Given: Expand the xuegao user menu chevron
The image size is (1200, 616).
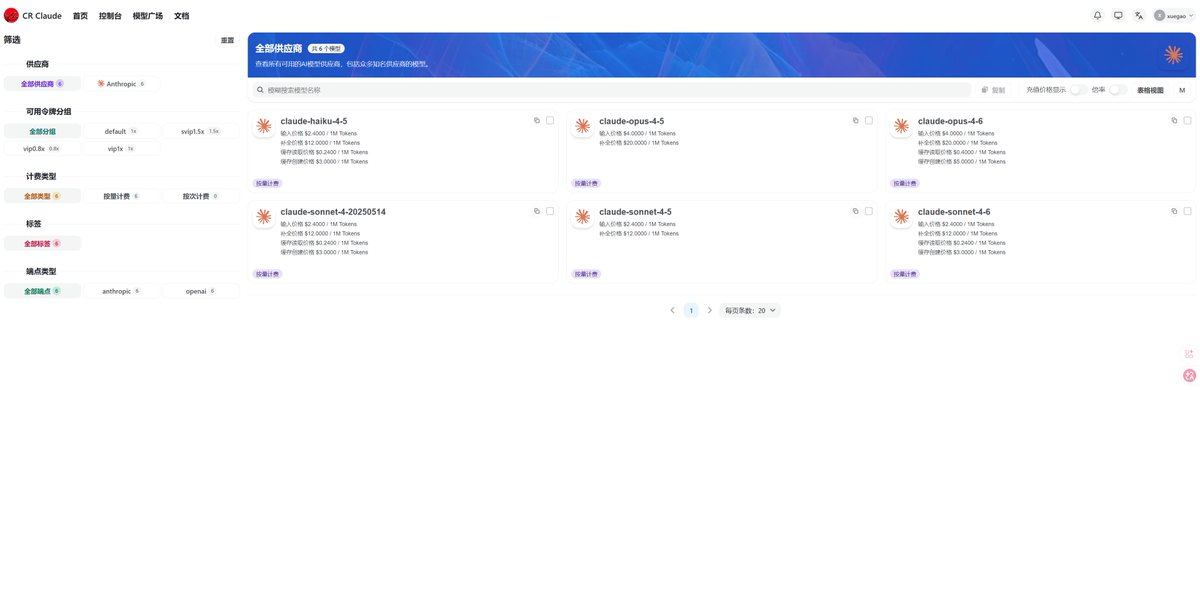Looking at the screenshot, I should [1191, 16].
